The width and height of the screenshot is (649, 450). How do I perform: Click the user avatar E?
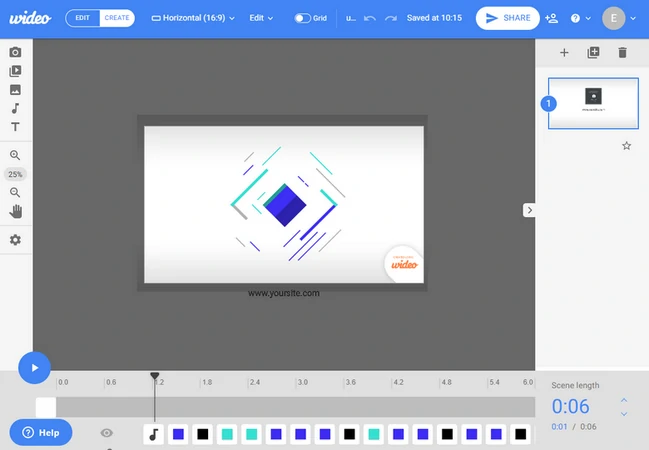point(613,18)
